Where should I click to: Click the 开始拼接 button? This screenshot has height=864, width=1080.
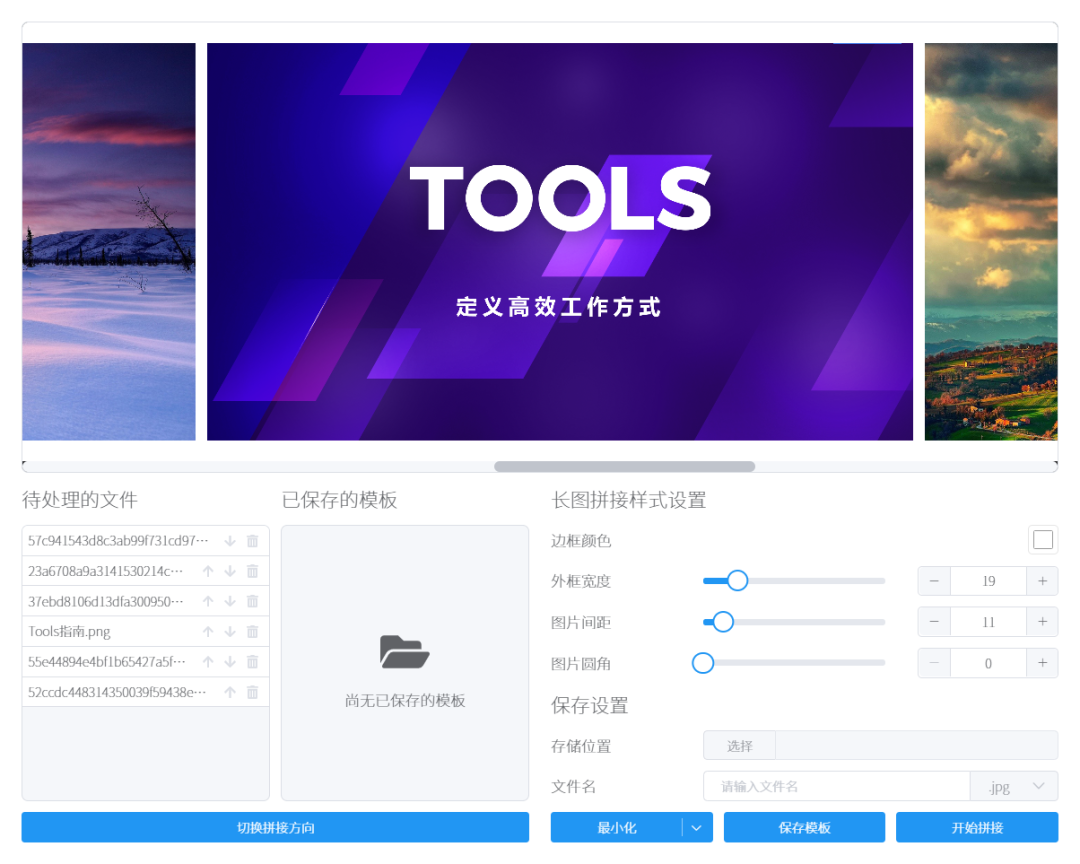[977, 828]
